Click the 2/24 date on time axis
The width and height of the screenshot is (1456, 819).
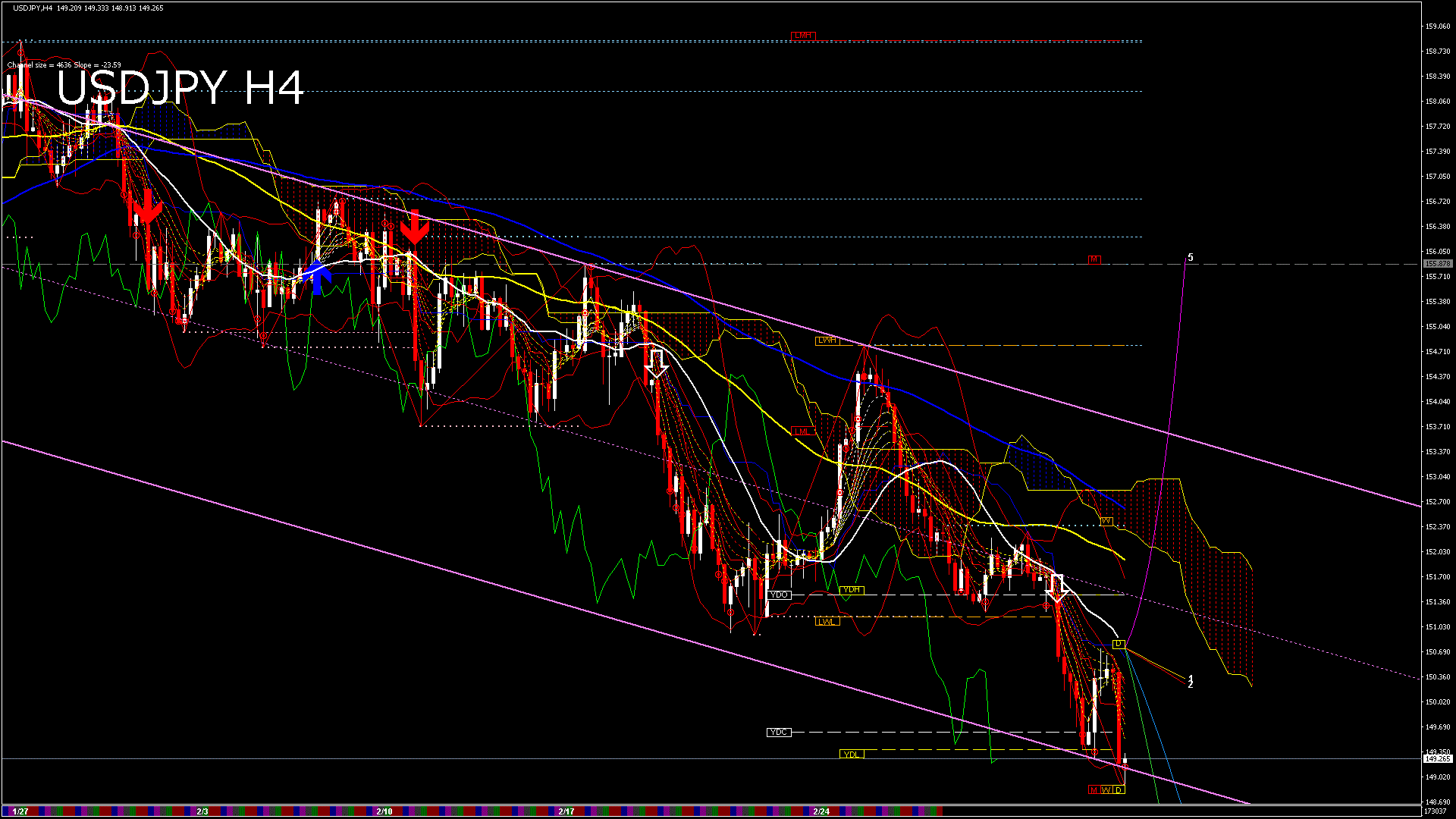(x=821, y=811)
